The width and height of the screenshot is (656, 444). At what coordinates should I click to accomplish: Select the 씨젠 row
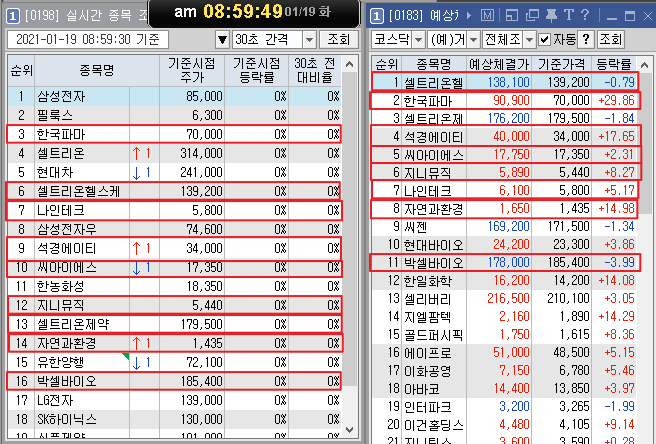[505, 227]
